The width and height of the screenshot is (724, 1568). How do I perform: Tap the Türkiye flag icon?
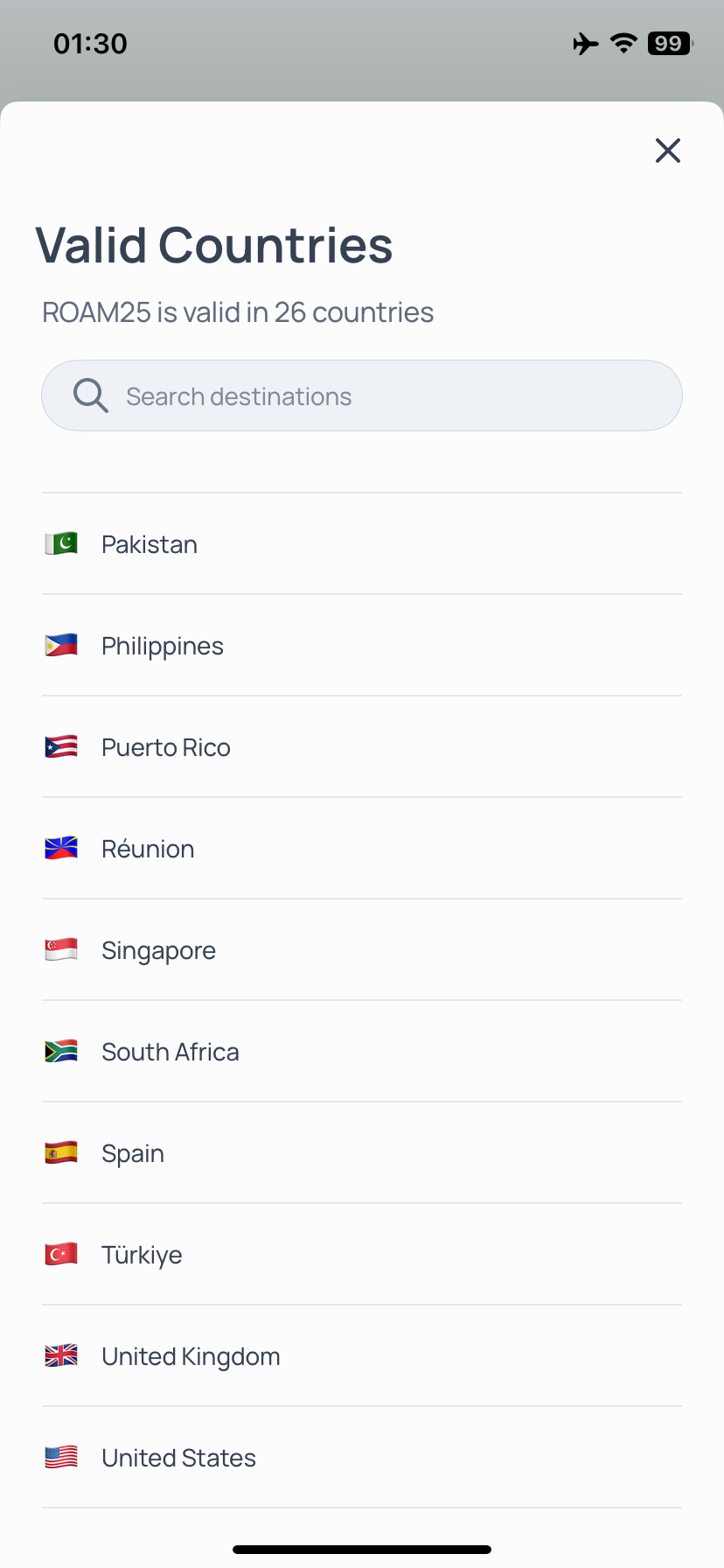pos(61,1254)
